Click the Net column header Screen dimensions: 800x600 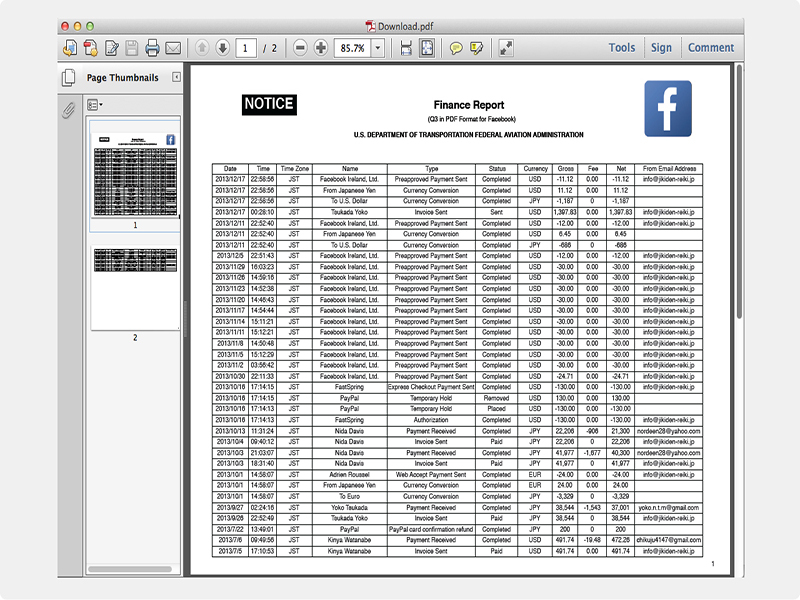[x=620, y=168]
